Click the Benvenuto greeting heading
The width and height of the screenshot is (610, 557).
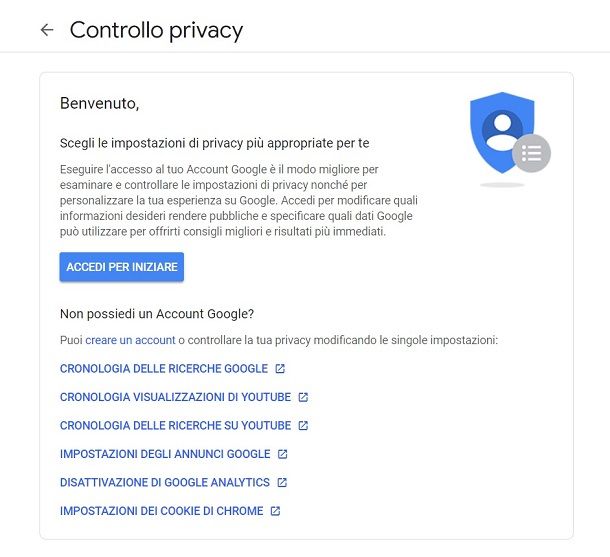100,103
